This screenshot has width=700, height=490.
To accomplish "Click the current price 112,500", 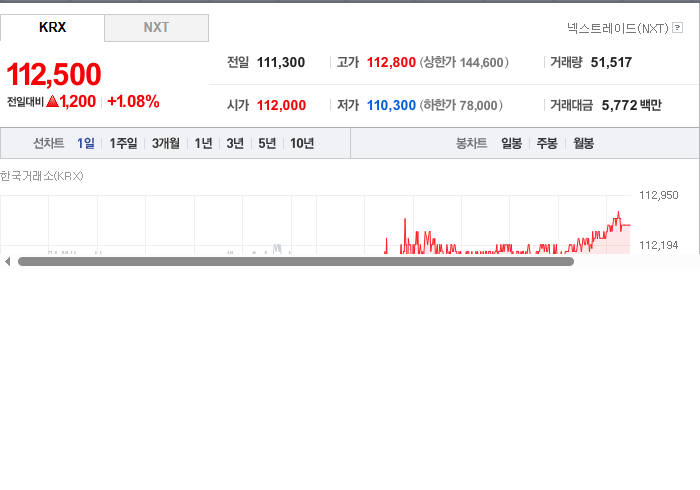I will (54, 74).
